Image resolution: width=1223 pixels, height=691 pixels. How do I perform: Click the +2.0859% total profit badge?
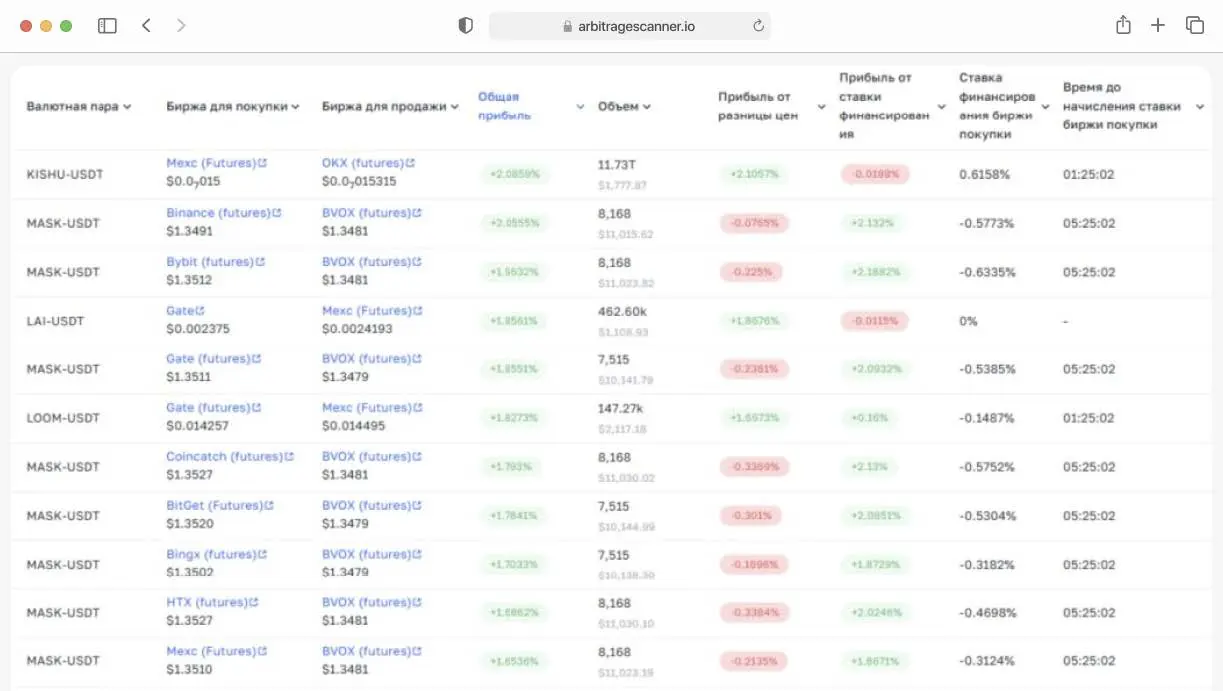tap(515, 174)
